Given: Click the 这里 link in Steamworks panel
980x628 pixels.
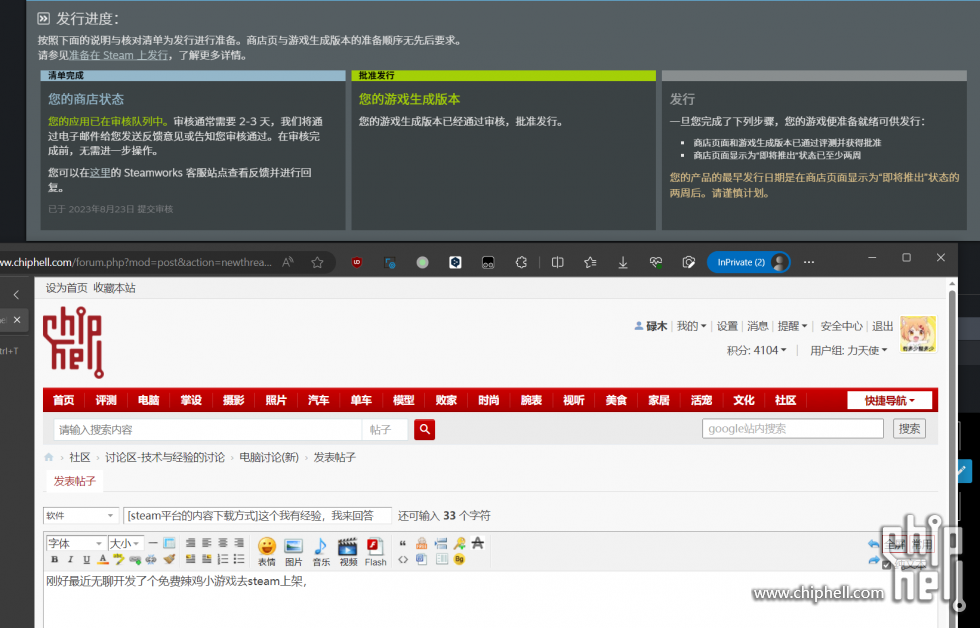Looking at the screenshot, I should coord(100,172).
